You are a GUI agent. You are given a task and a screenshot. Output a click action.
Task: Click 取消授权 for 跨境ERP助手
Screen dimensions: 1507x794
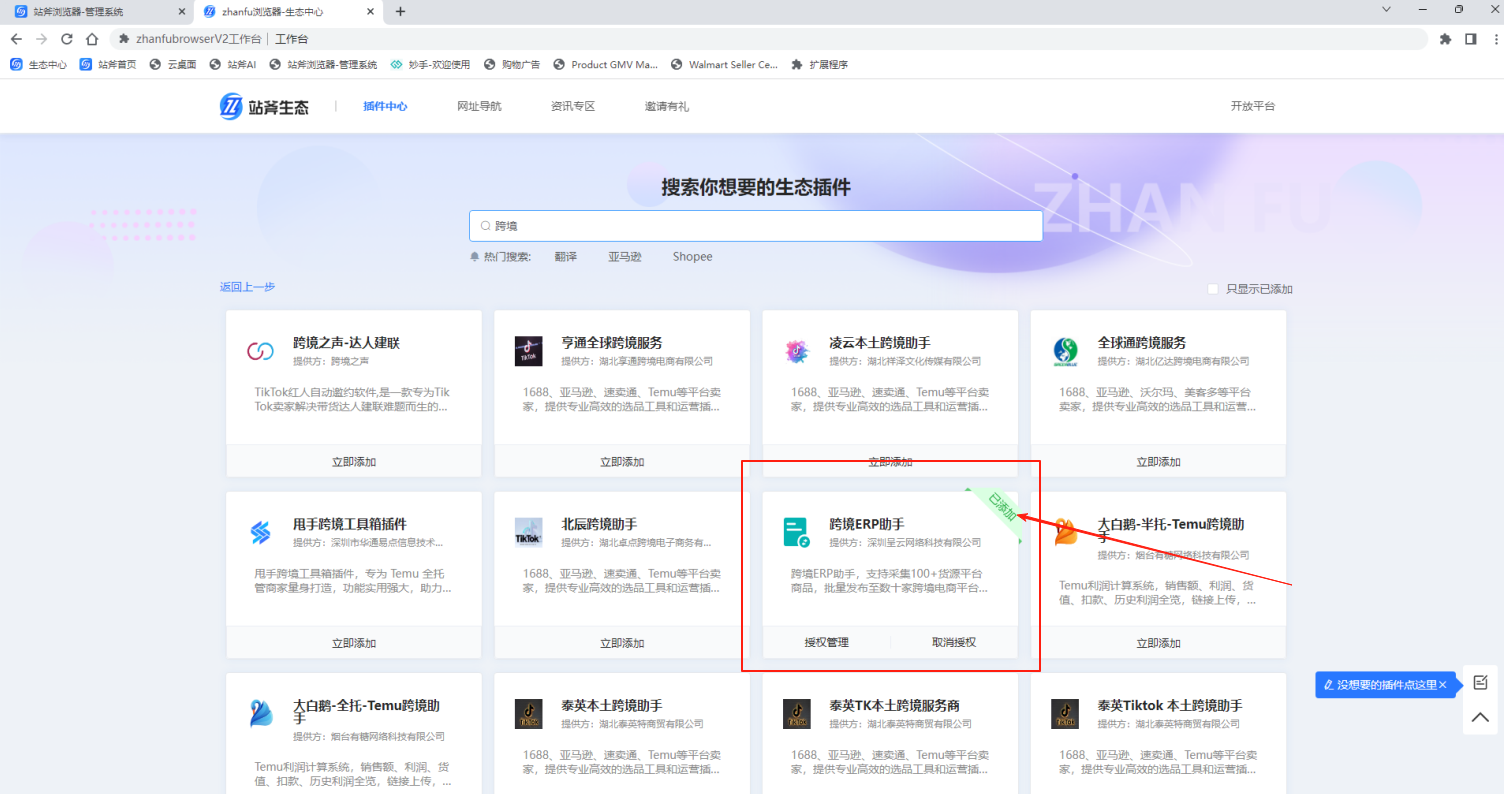pos(954,642)
